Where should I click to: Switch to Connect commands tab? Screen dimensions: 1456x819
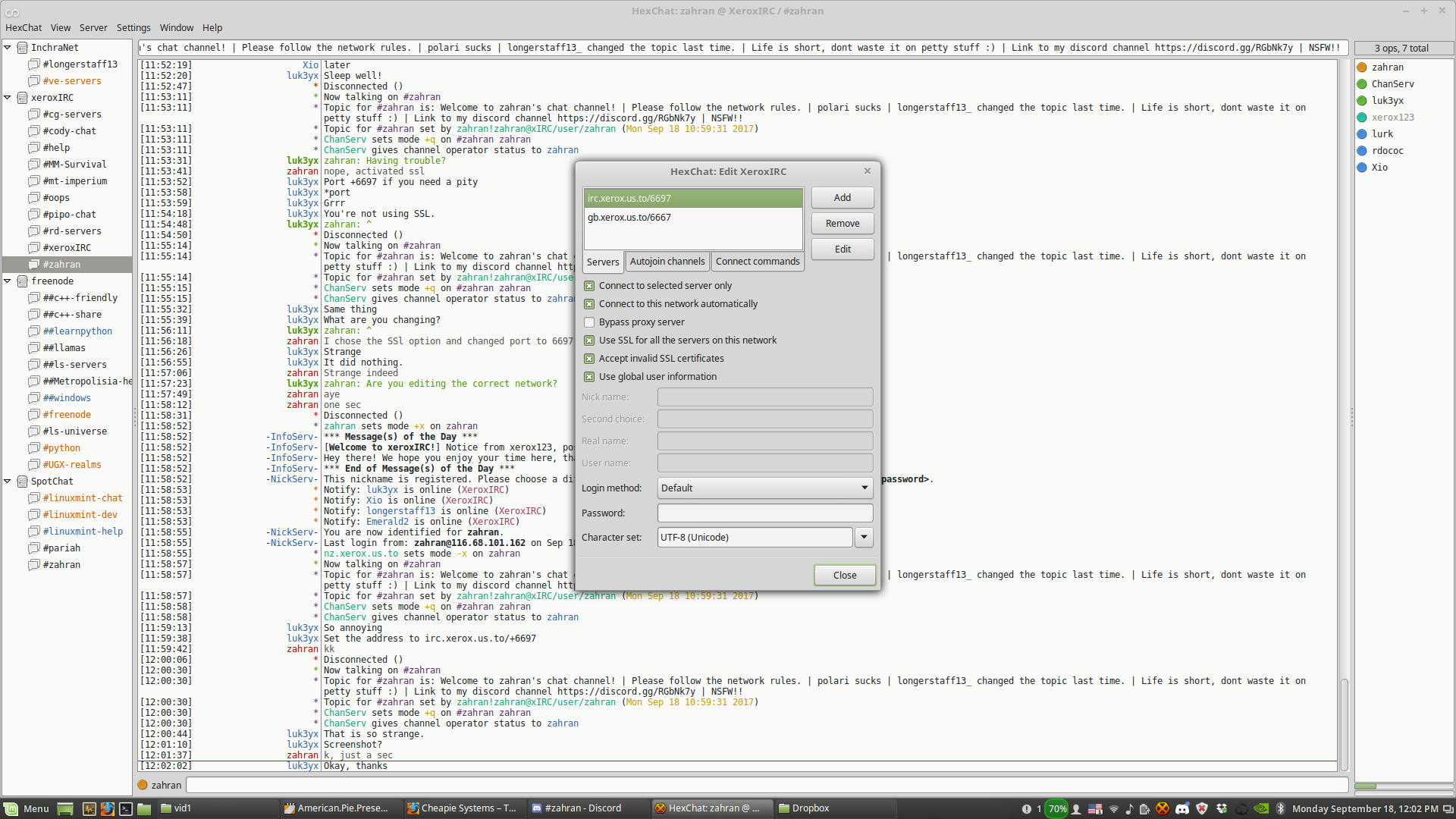coord(758,262)
